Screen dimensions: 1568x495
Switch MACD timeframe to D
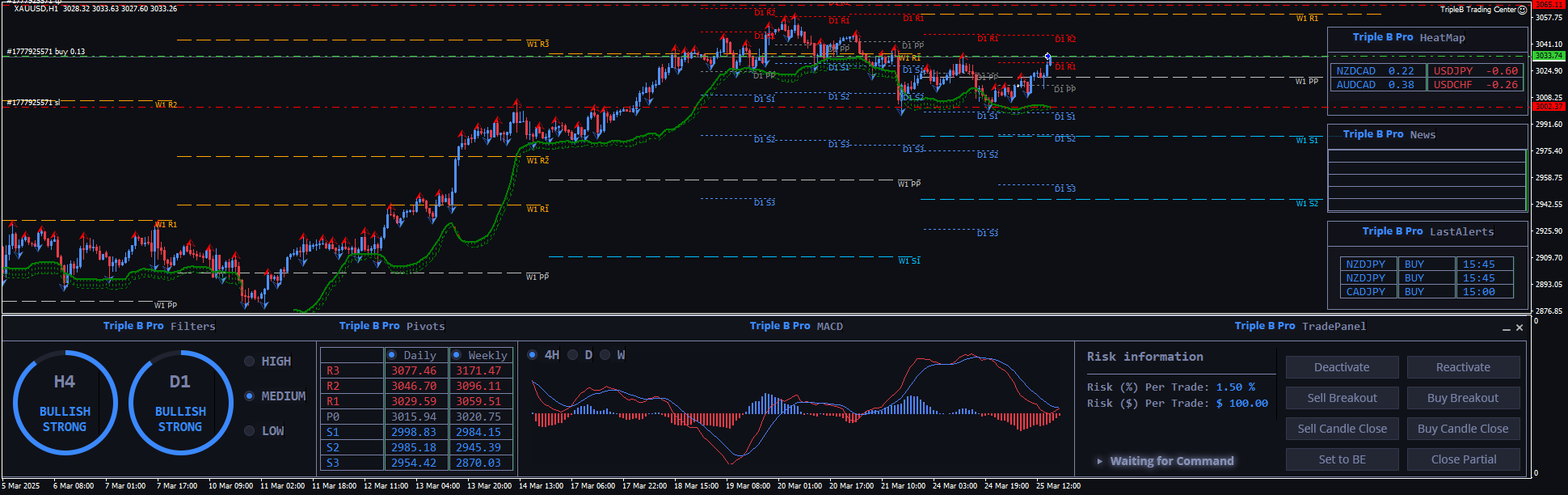pyautogui.click(x=573, y=355)
